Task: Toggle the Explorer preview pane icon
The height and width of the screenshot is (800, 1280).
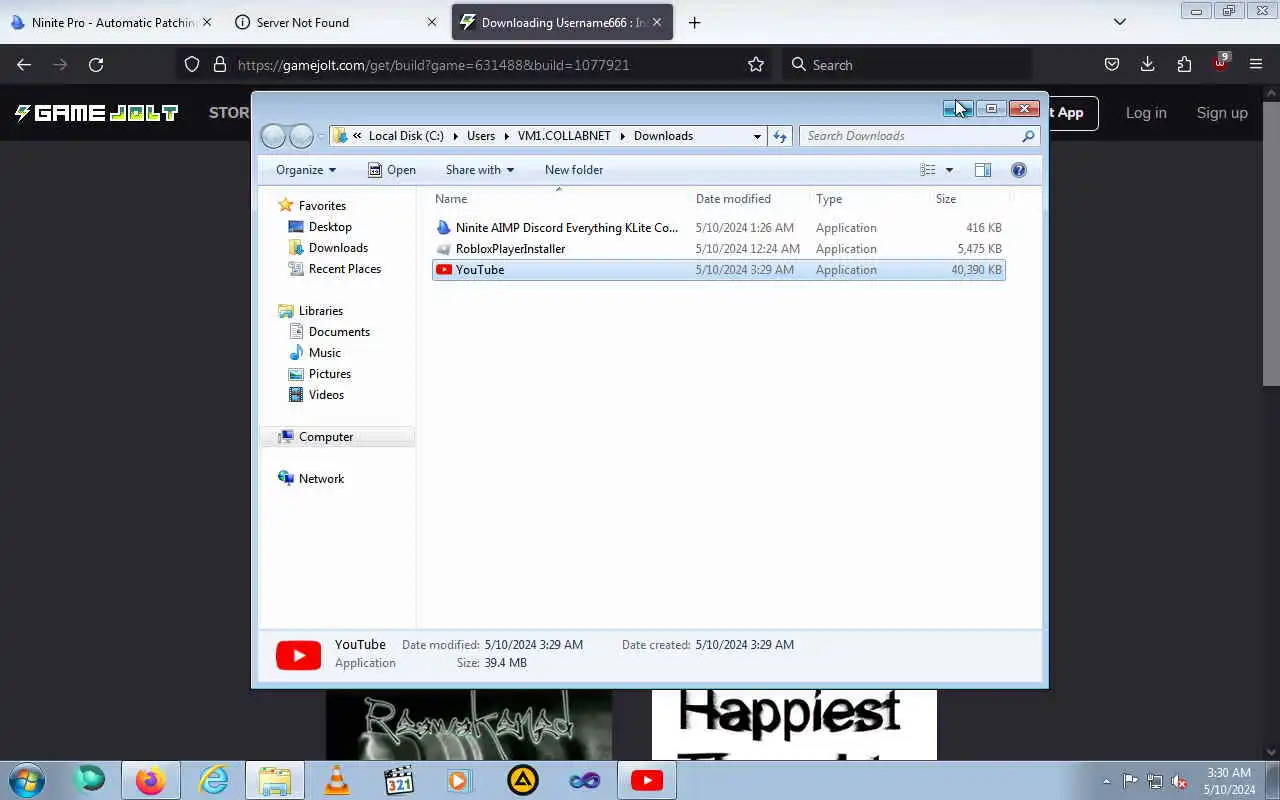Action: coord(983,170)
